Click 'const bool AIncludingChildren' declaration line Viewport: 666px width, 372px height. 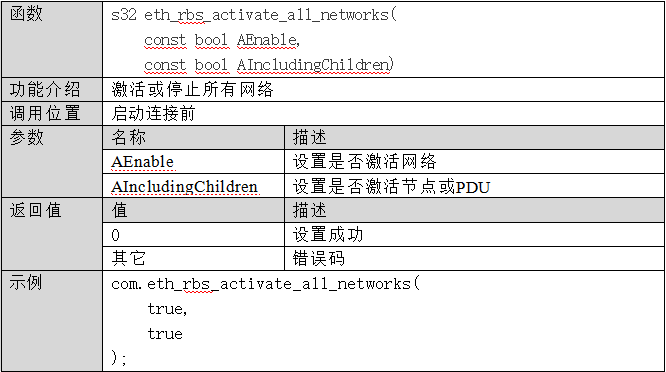click(x=269, y=65)
